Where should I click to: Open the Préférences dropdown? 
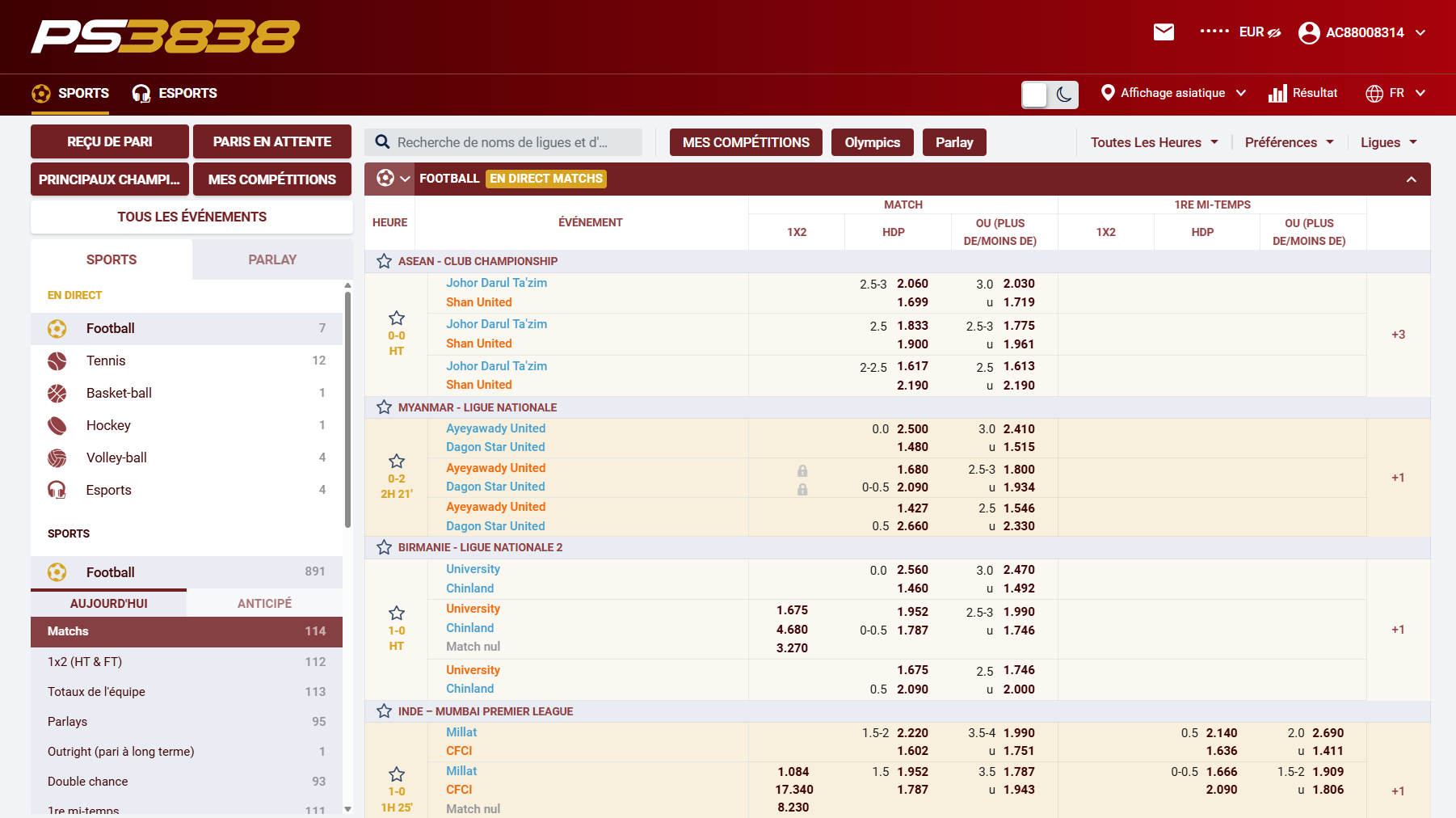1289,142
